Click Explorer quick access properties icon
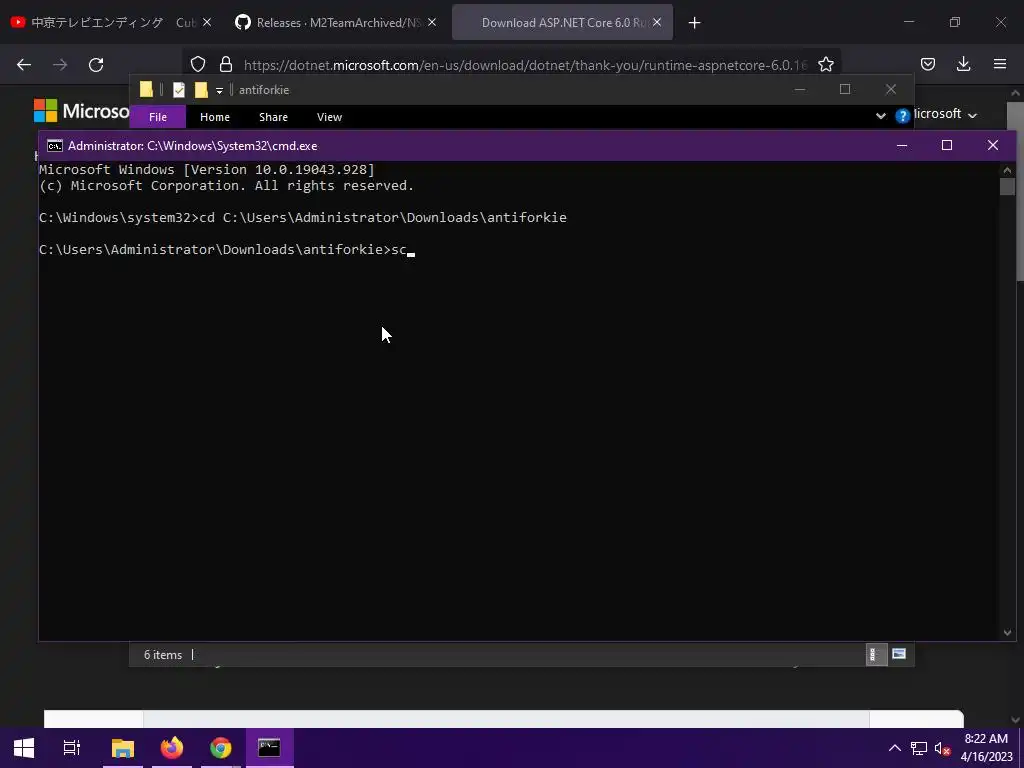This screenshot has width=1024, height=768. coord(178,89)
